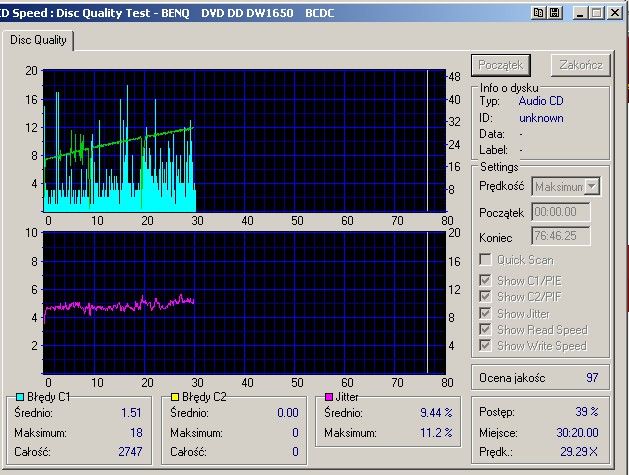Screen dimensions: 629x475
Task: Toggle the Show Write Speed checkbox
Action: click(x=485, y=345)
